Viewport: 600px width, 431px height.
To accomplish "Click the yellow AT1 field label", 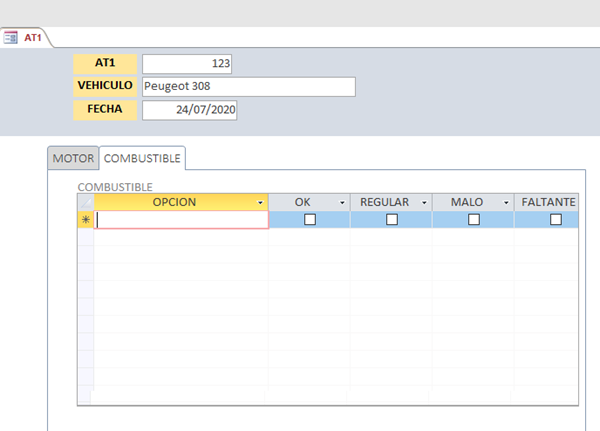I will coord(105,64).
